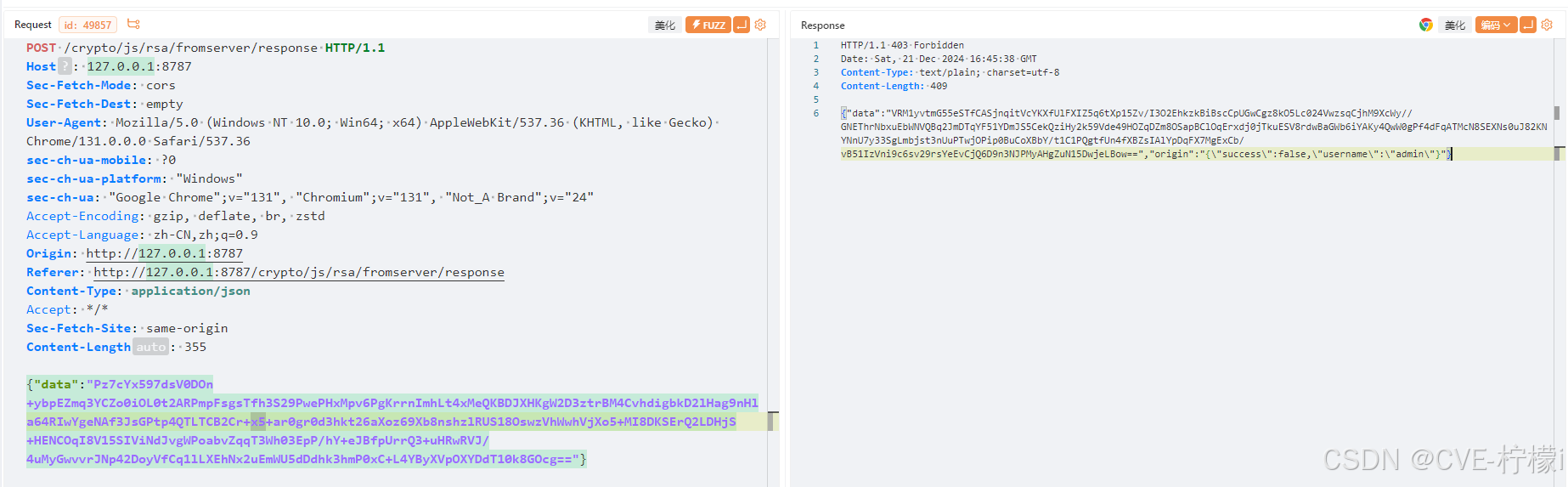
Task: Click the Accept-Language header line
Action: pyautogui.click(x=142, y=235)
